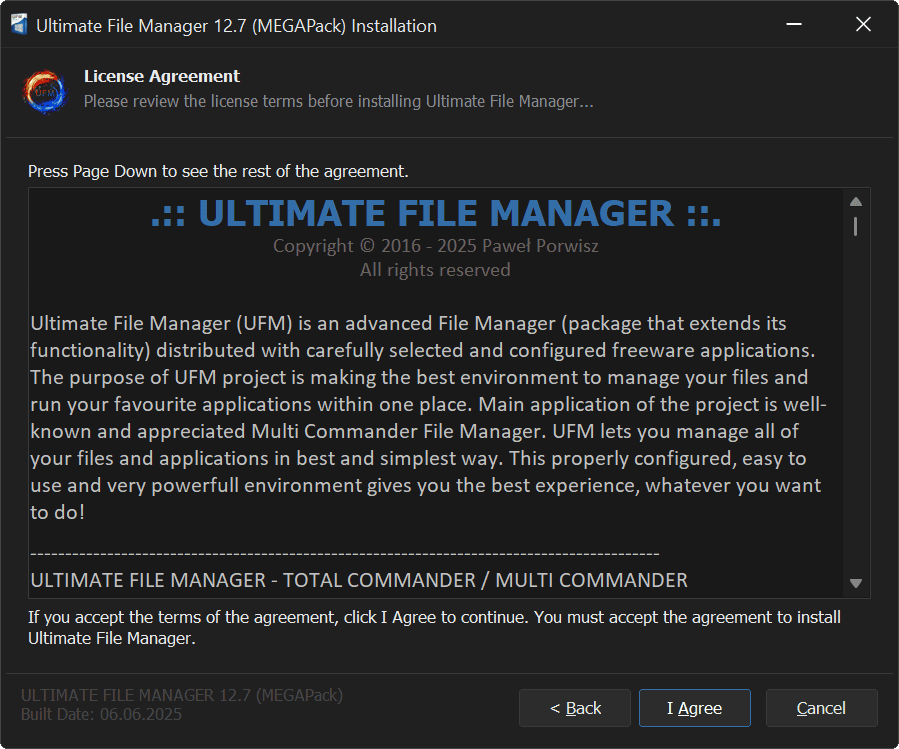Close the installation window
Viewport: 899px width, 749px height.
863,25
